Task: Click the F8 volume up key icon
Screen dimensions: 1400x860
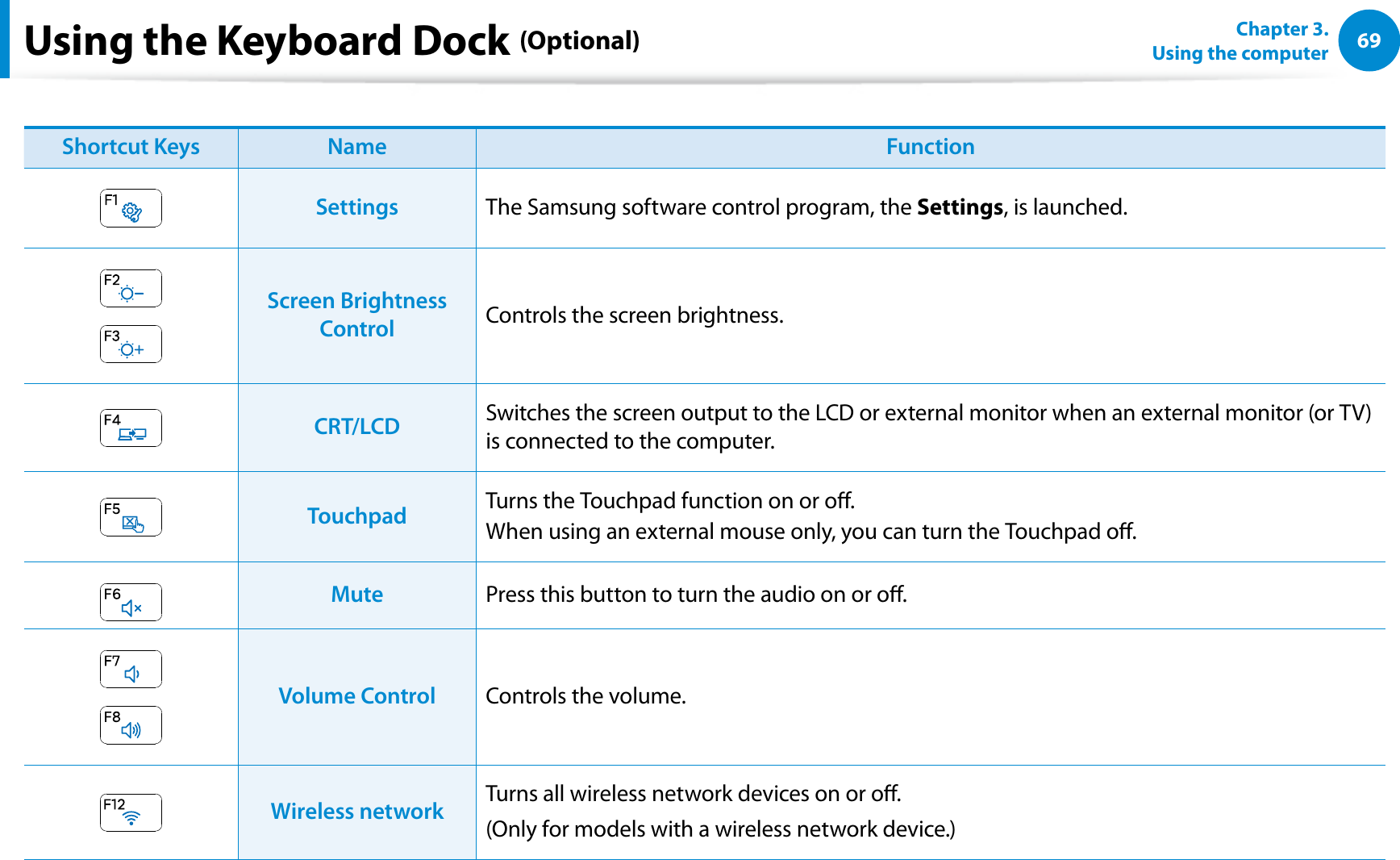Action: 131,725
